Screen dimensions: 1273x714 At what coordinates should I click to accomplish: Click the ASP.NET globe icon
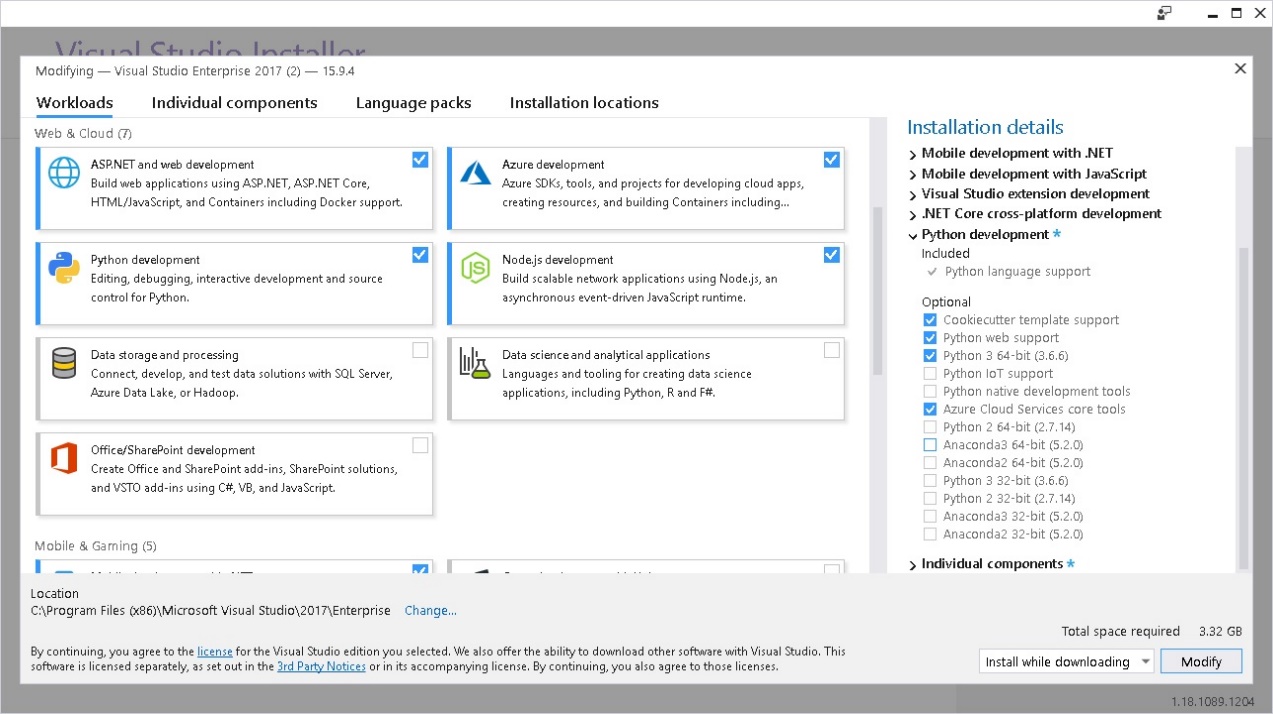coord(64,172)
